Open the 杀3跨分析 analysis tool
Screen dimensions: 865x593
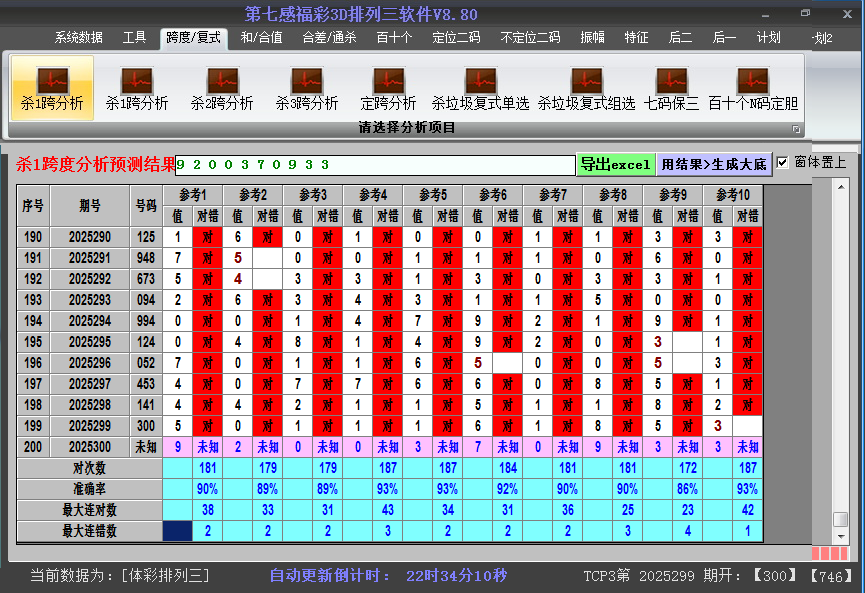(x=306, y=87)
